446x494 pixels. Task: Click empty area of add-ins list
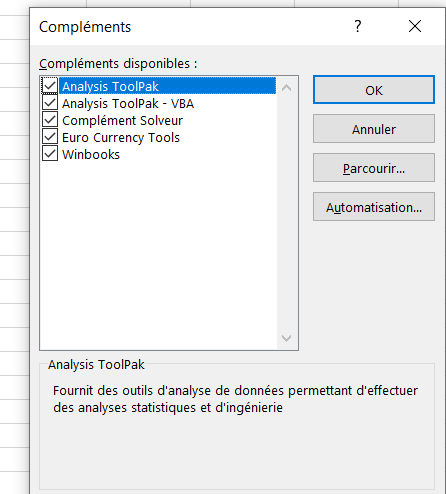pyautogui.click(x=158, y=253)
